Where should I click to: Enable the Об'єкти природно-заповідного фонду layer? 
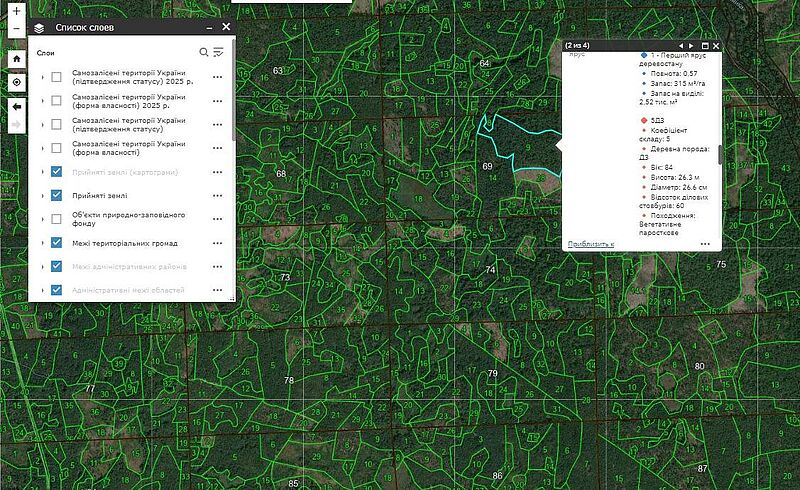(57, 218)
